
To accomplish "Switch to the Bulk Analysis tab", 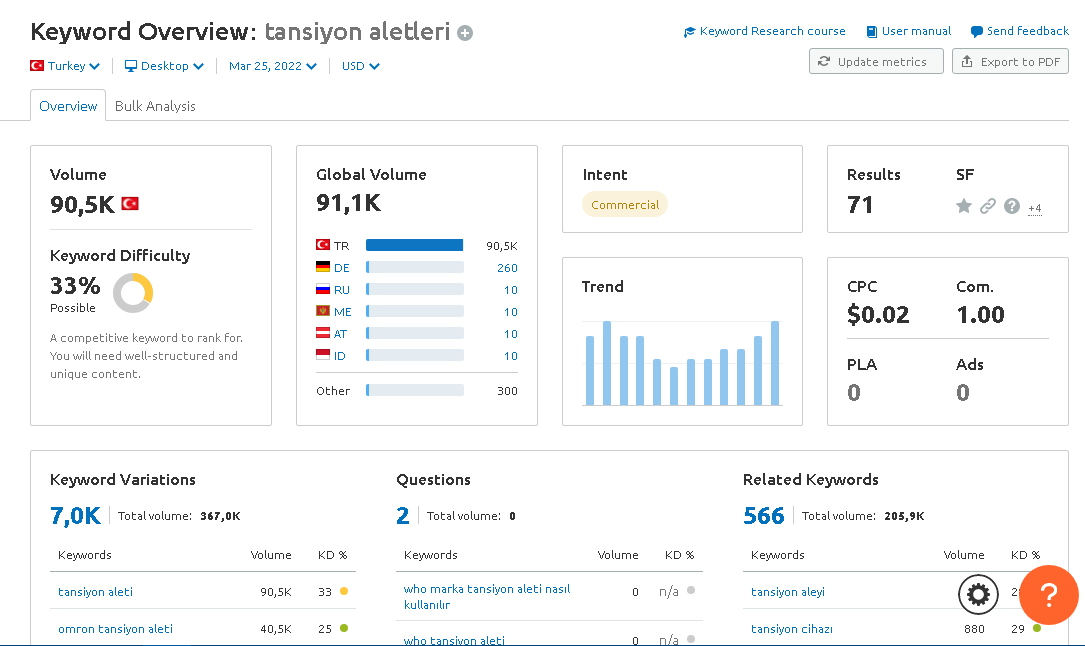I will pyautogui.click(x=155, y=106).
